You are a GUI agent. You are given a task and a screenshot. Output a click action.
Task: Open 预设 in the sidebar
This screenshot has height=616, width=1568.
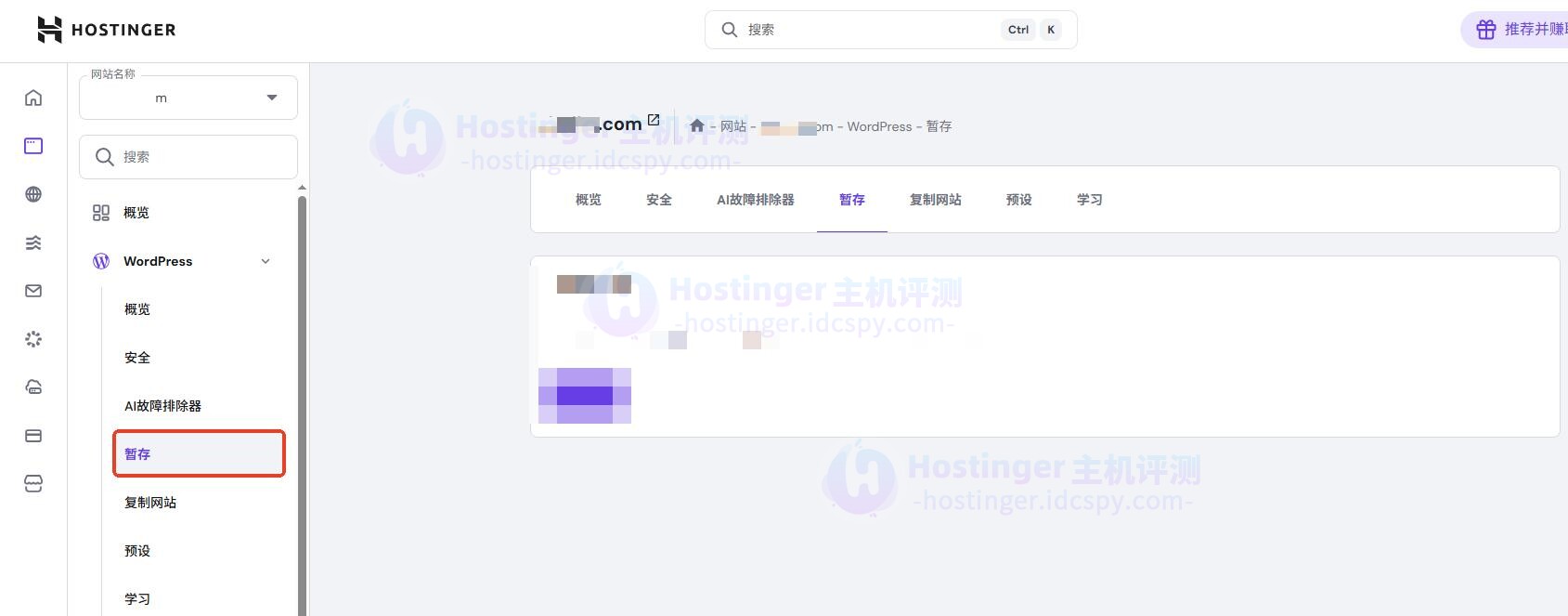(199, 551)
